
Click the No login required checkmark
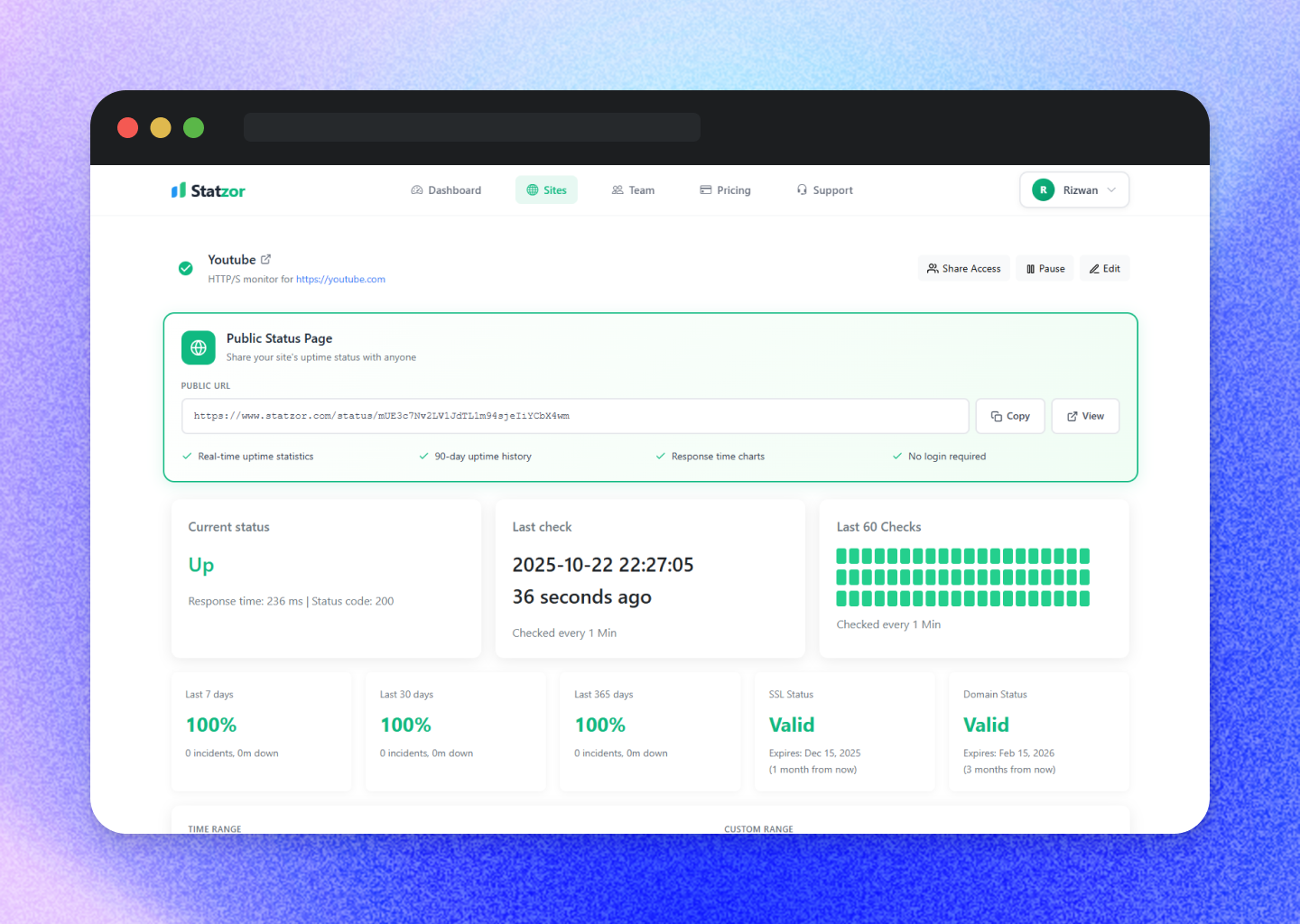point(896,456)
